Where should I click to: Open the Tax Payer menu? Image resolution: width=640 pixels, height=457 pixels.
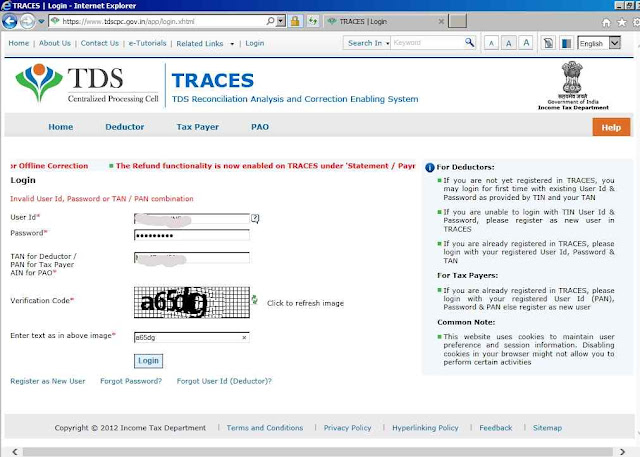point(198,127)
